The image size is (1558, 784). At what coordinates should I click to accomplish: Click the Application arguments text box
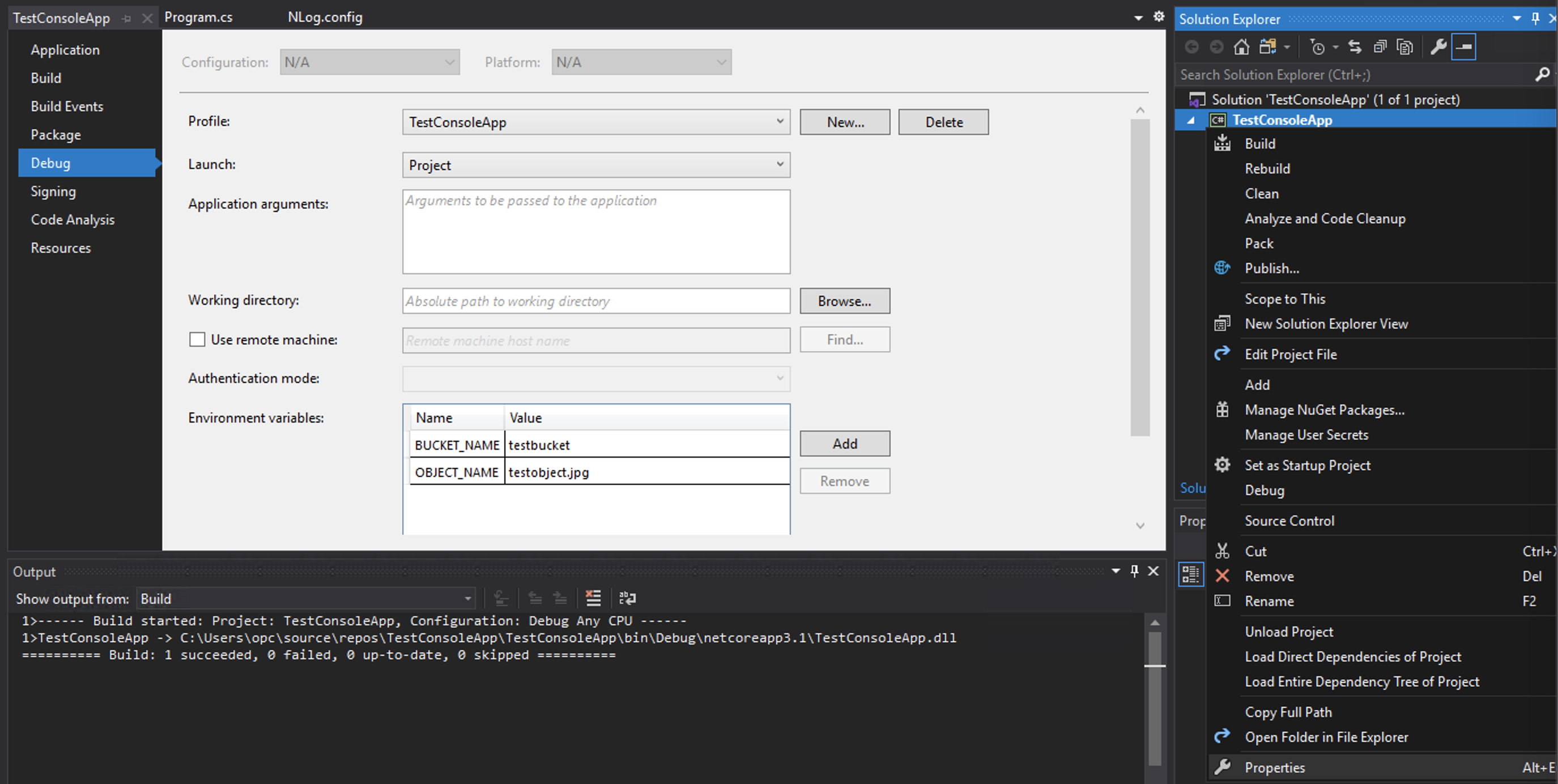point(596,232)
